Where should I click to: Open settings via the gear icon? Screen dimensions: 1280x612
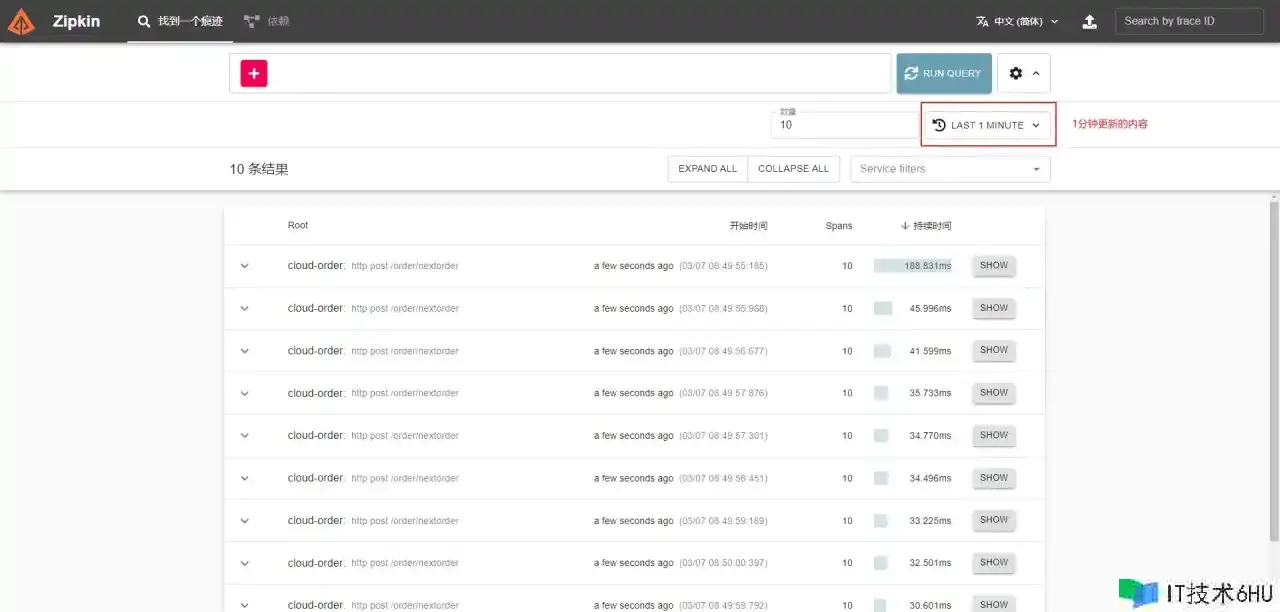pyautogui.click(x=1016, y=73)
